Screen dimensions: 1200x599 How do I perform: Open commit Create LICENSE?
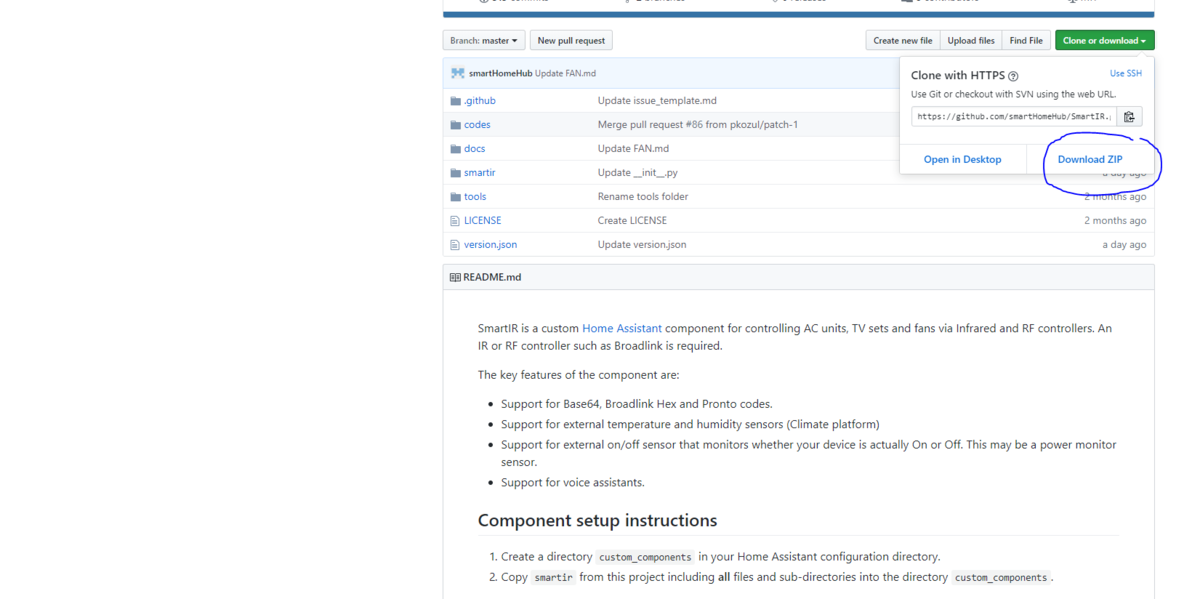click(x=632, y=221)
